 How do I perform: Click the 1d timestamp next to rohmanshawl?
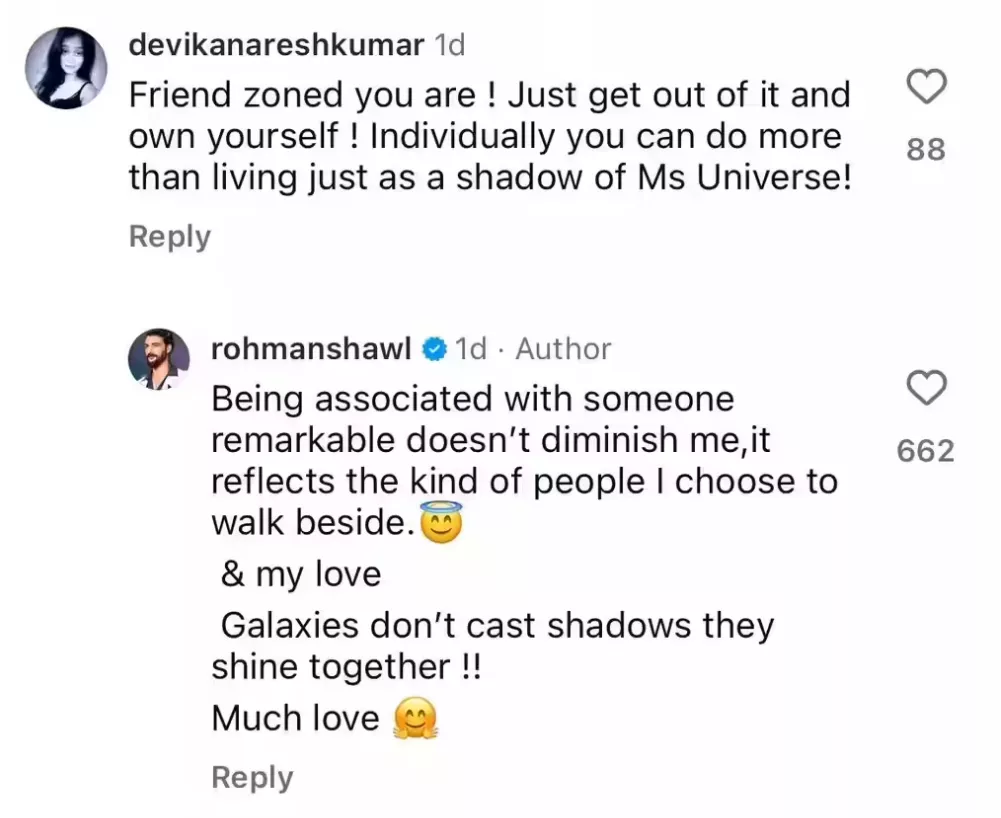click(471, 349)
